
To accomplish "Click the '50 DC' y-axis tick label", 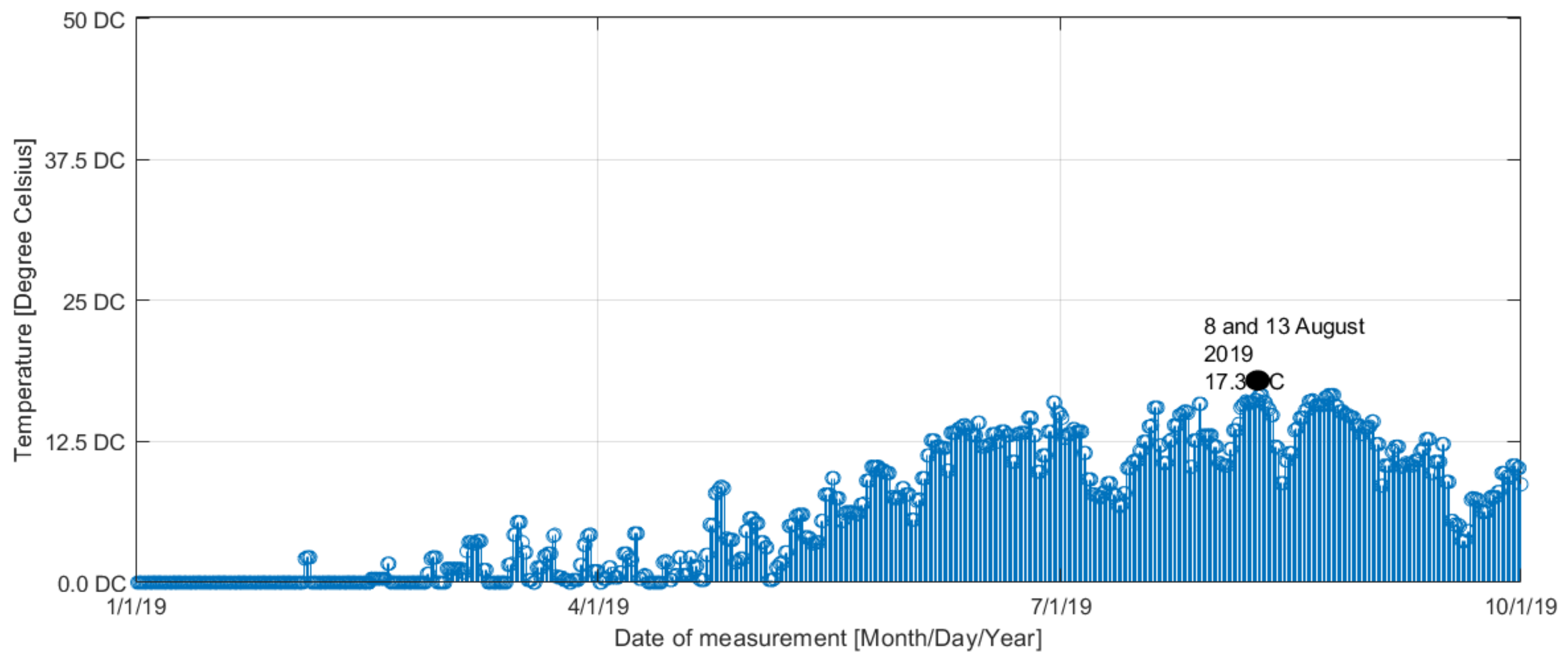I will (93, 21).
